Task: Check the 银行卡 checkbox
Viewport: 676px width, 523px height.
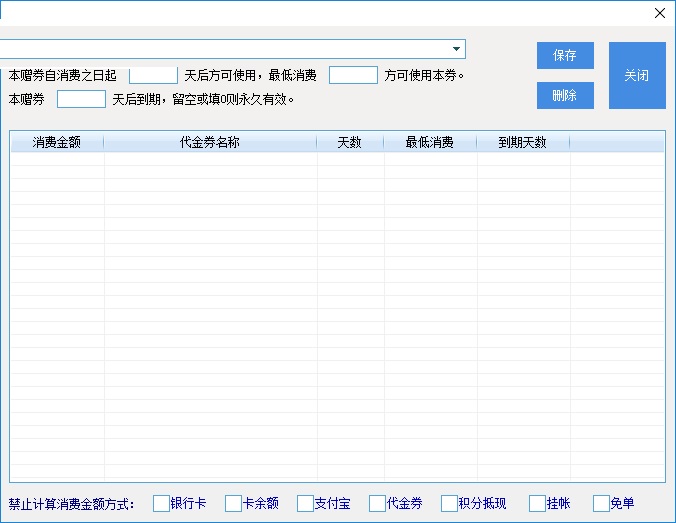Action: 161,503
